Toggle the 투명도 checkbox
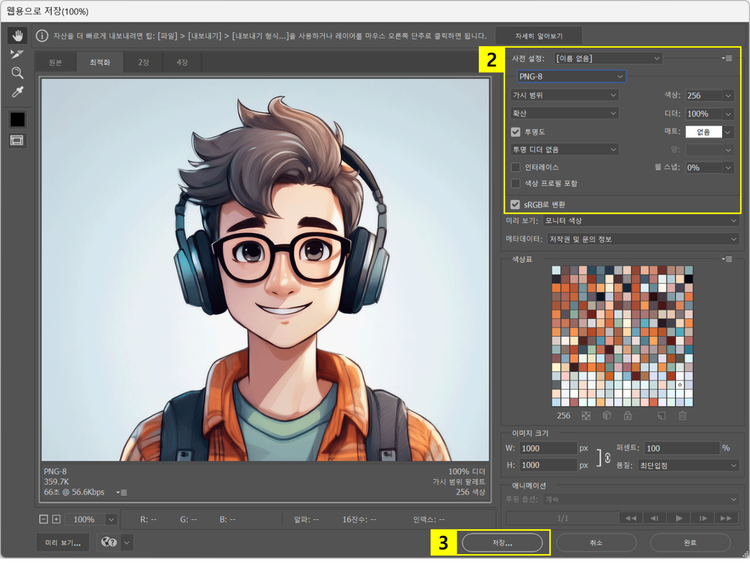The height and width of the screenshot is (565, 750). click(516, 131)
